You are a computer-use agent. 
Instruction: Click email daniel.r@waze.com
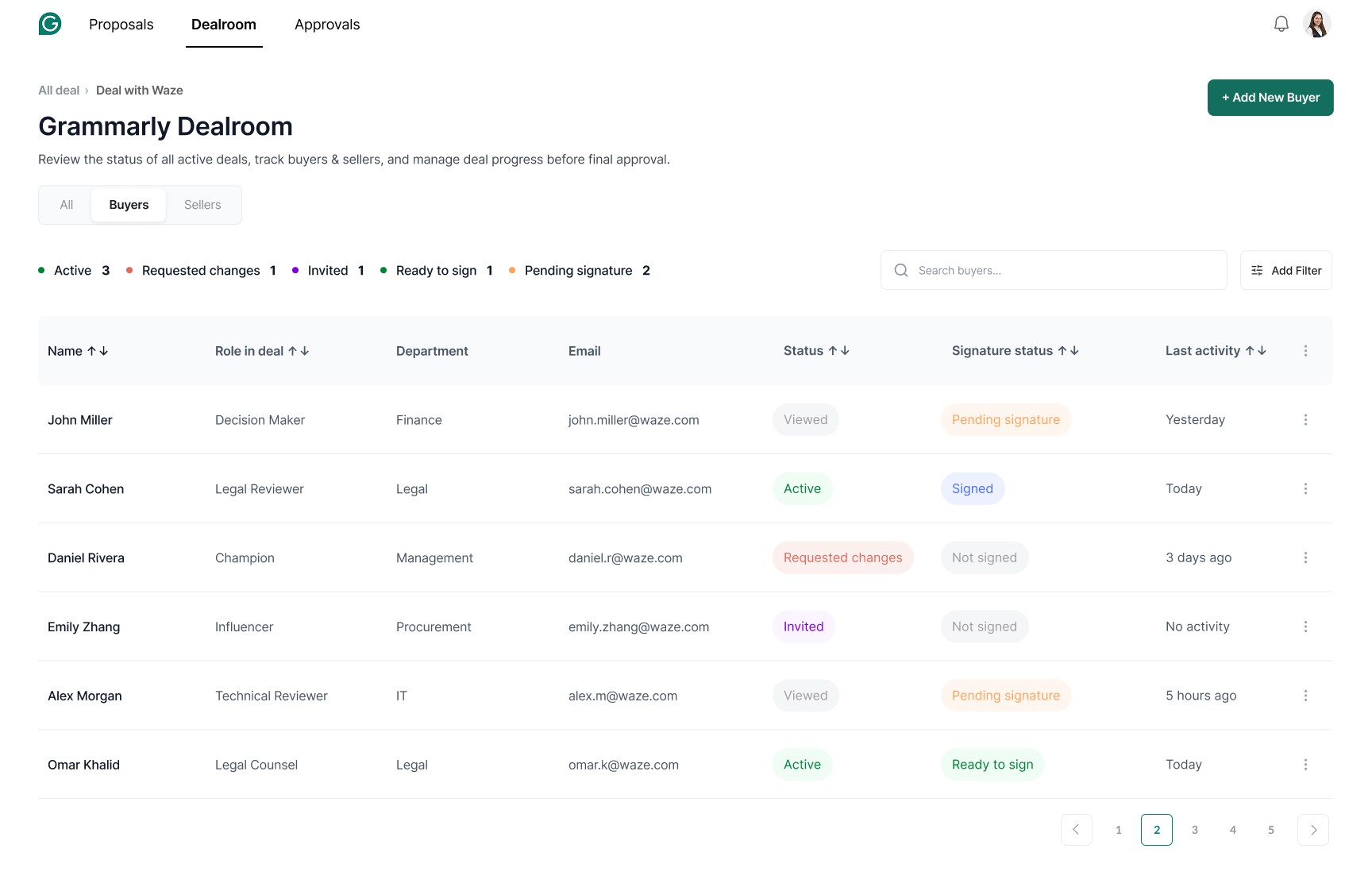click(626, 558)
